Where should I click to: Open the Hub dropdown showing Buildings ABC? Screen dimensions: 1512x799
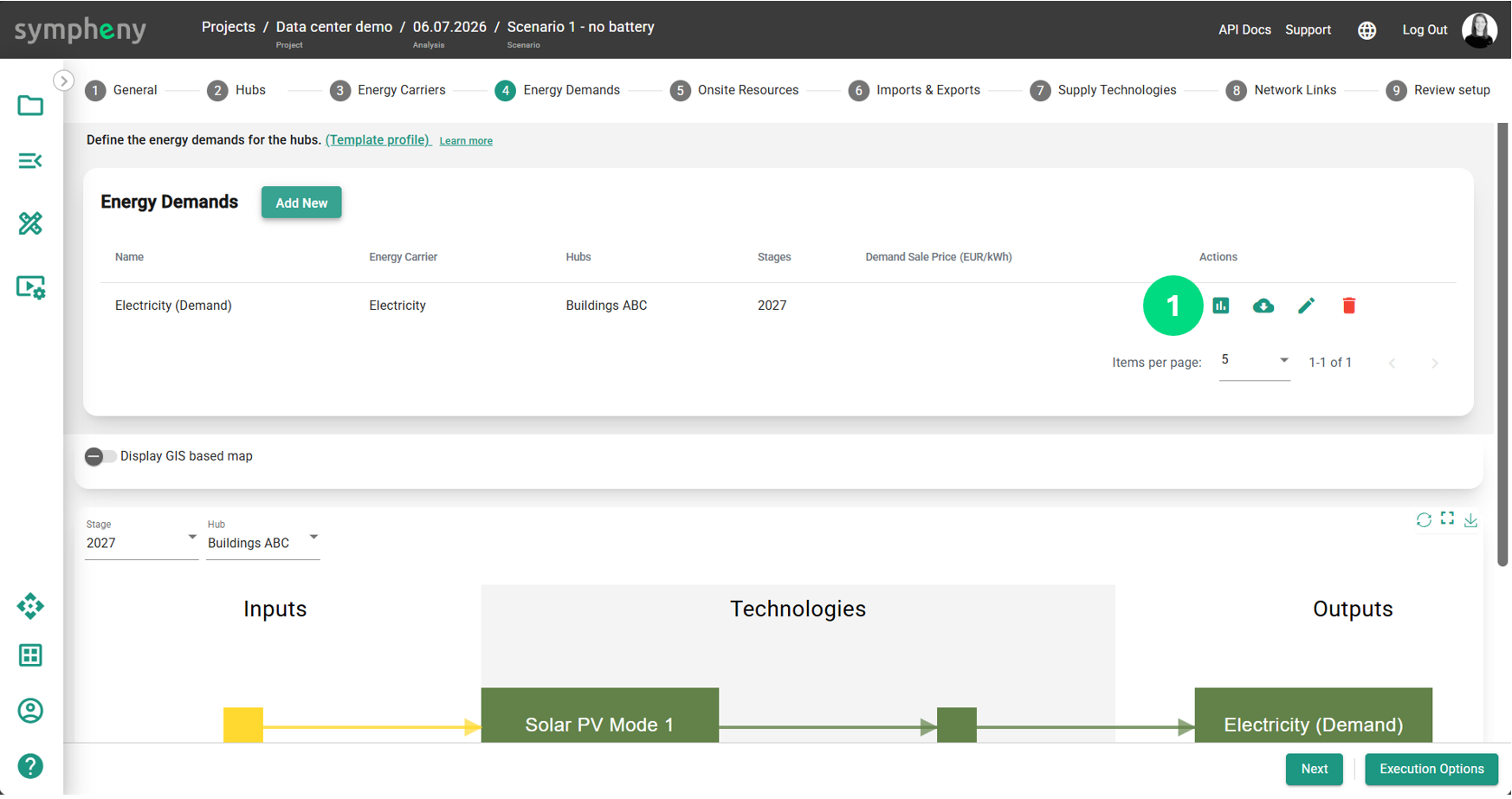263,538
